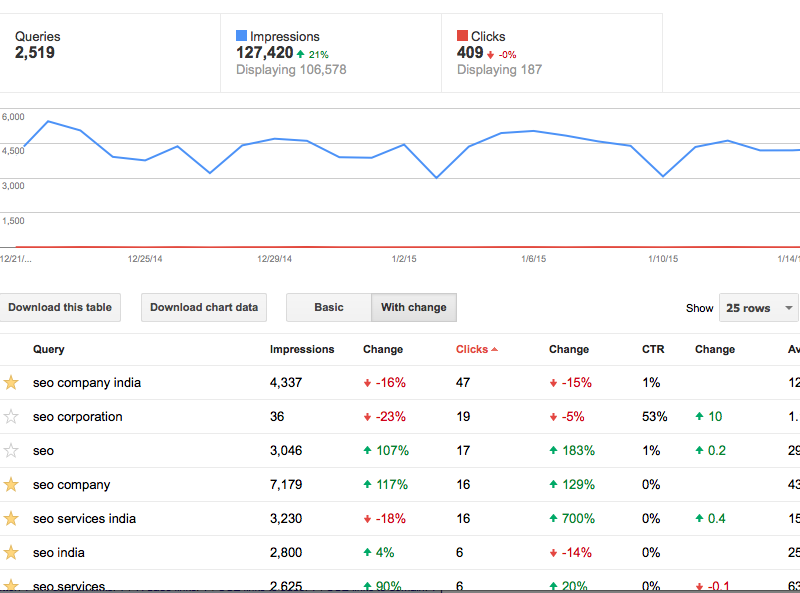Open 'seo services india' query link
Screen dimensions: 800x593
[x=84, y=519]
